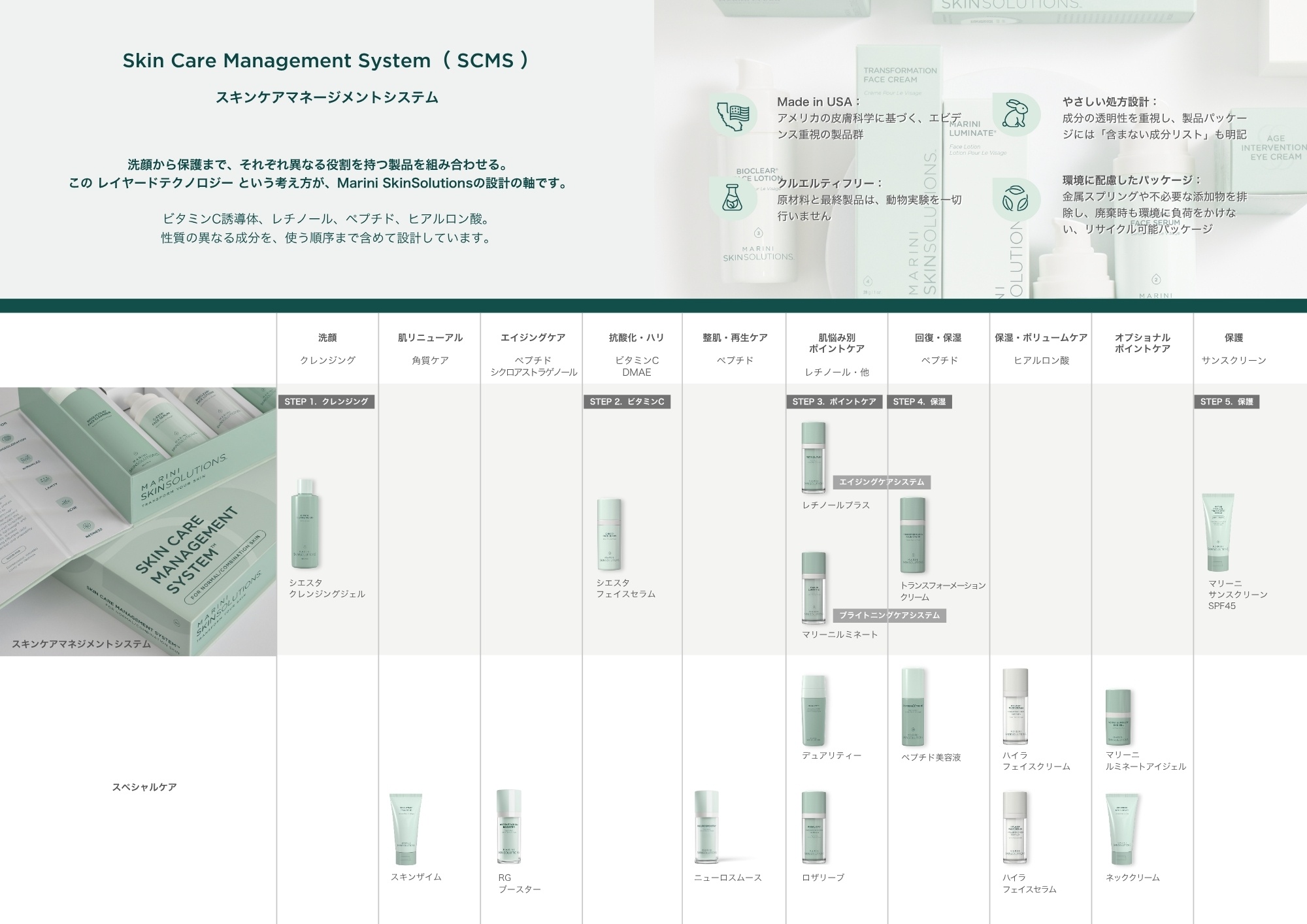Select the マリーニ サンスクリーン SPF45 tube
Image resolution: width=1307 pixels, height=924 pixels.
coord(1218,533)
